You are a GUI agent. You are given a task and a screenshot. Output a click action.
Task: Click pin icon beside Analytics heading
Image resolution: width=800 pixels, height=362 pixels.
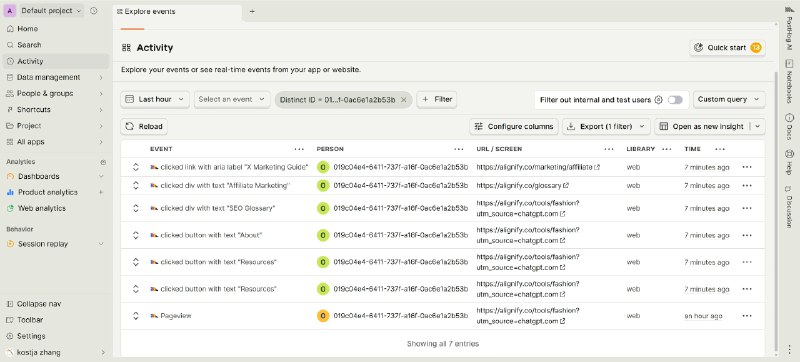[104, 162]
